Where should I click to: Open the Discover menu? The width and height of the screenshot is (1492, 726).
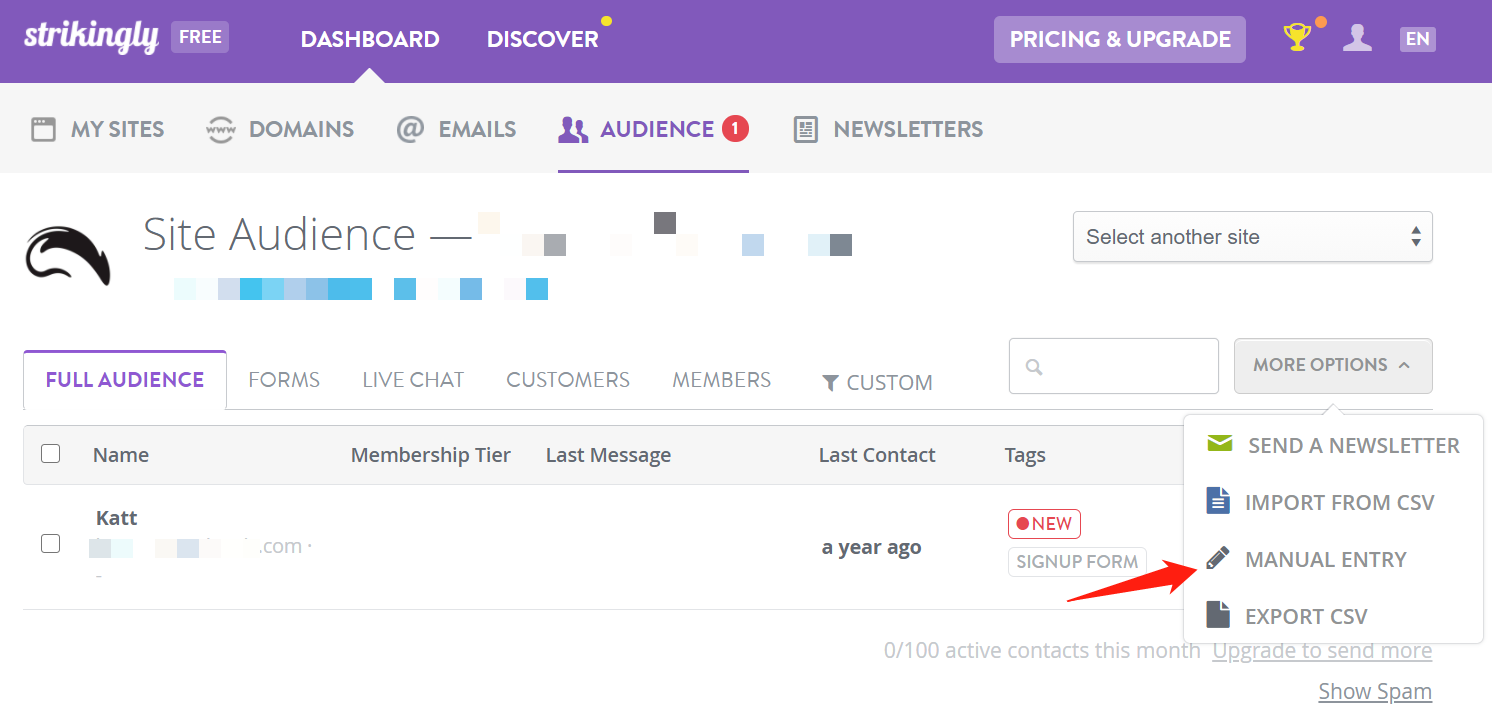542,39
